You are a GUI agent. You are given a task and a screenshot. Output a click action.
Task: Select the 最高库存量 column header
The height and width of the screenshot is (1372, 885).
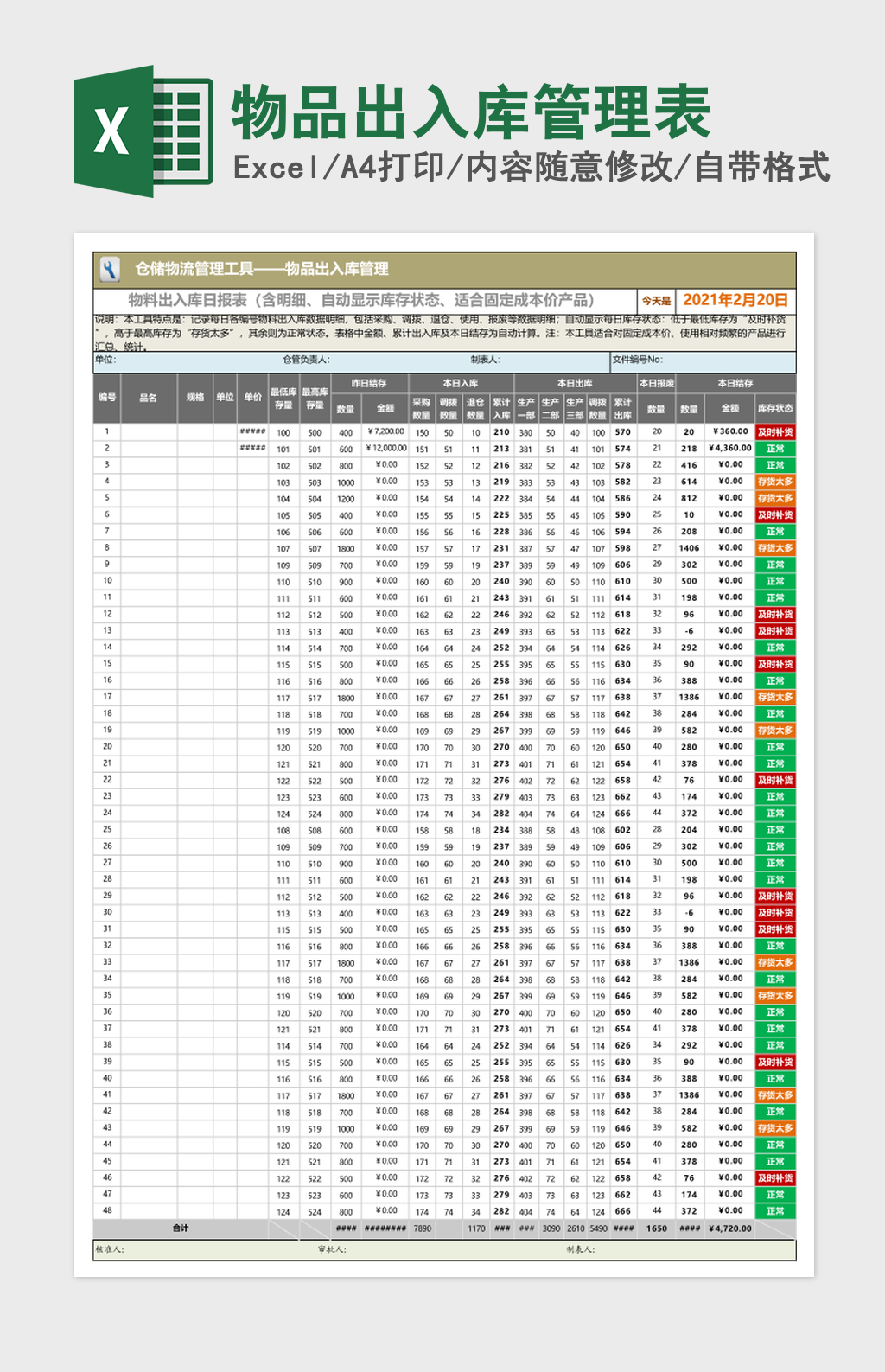point(315,399)
